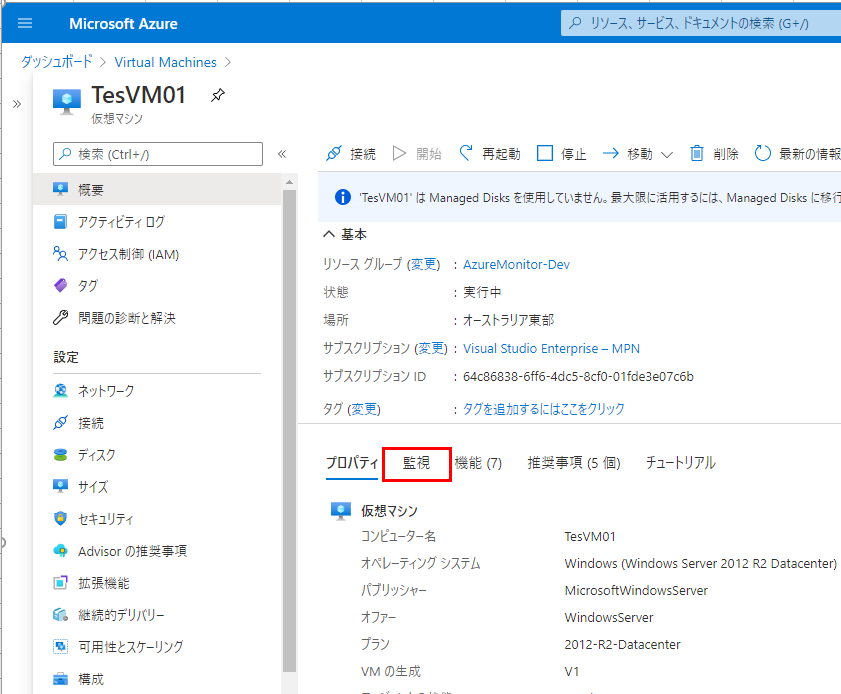Click the Managed Disks info banner
The height and width of the screenshot is (694, 841).
(x=579, y=197)
